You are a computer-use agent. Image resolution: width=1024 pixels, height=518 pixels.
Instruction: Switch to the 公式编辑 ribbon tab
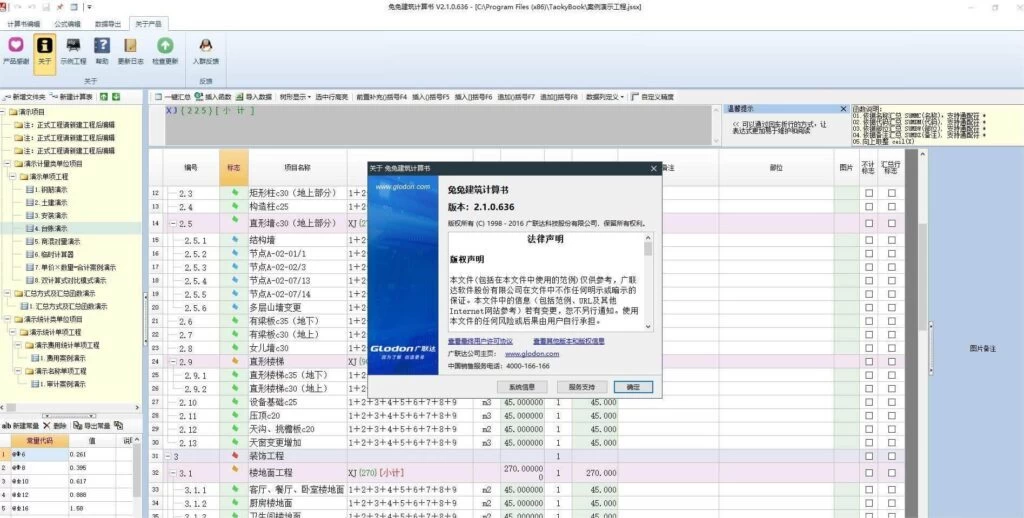point(68,22)
